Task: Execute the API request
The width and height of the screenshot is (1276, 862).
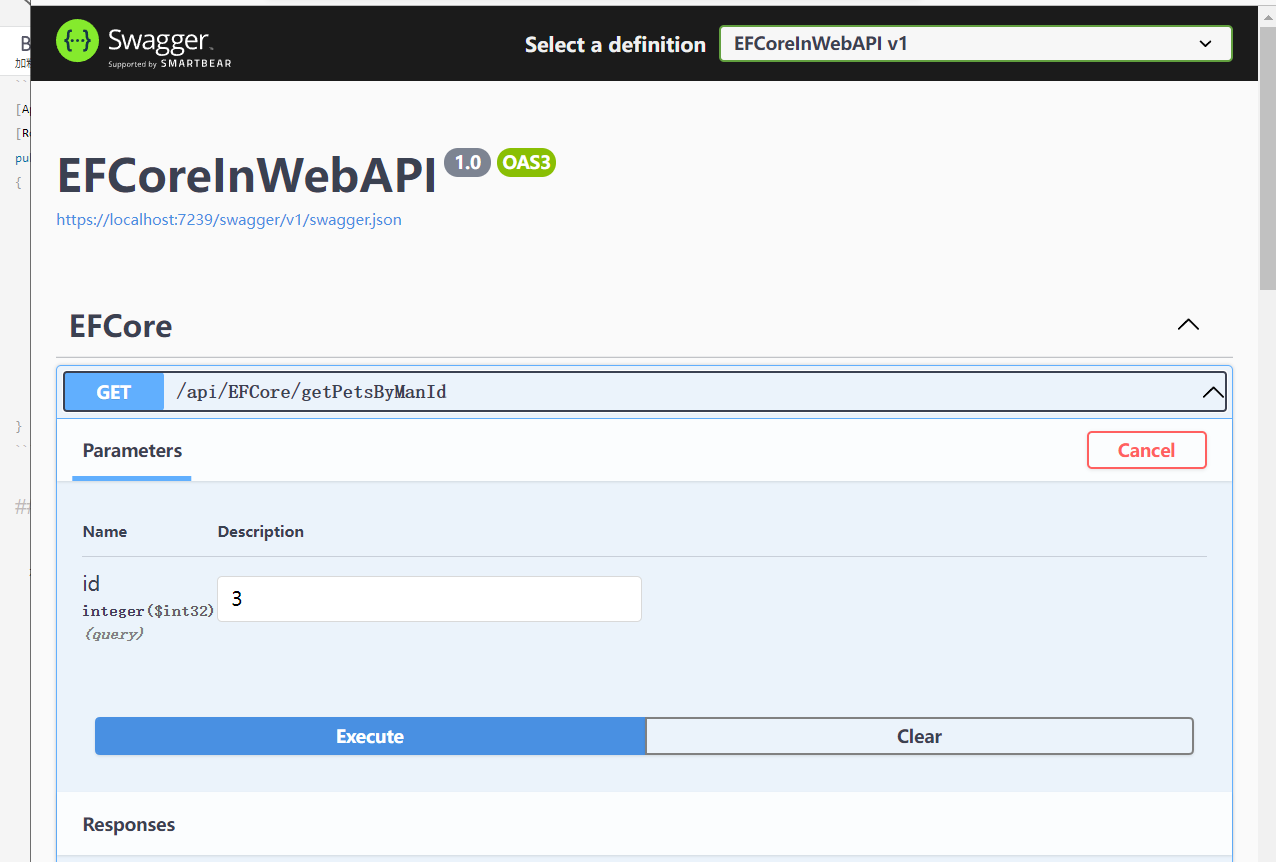Action: 370,736
